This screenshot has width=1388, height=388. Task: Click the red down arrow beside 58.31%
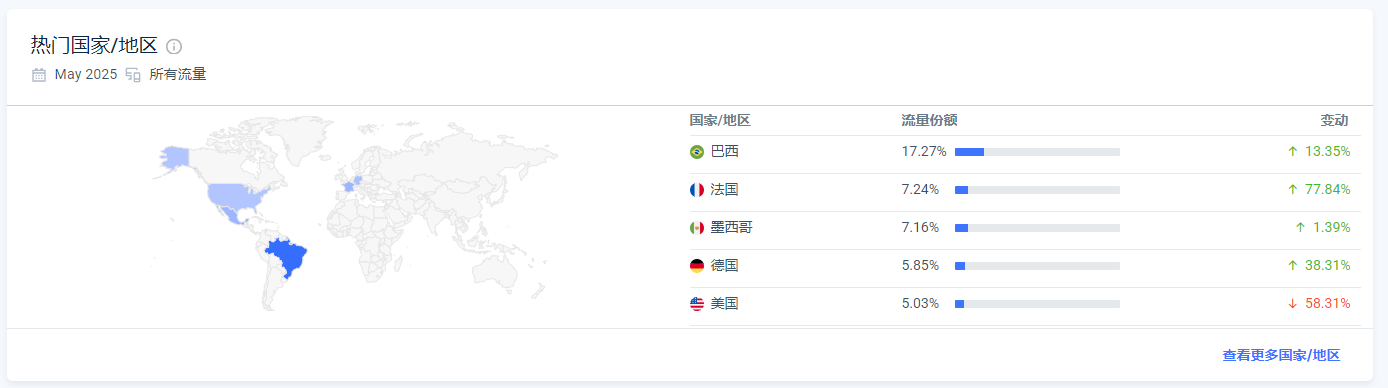(1293, 304)
